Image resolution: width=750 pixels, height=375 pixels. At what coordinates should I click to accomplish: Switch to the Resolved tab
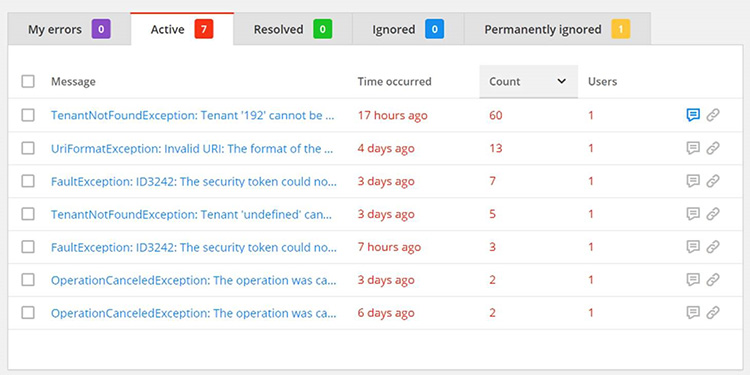click(293, 29)
